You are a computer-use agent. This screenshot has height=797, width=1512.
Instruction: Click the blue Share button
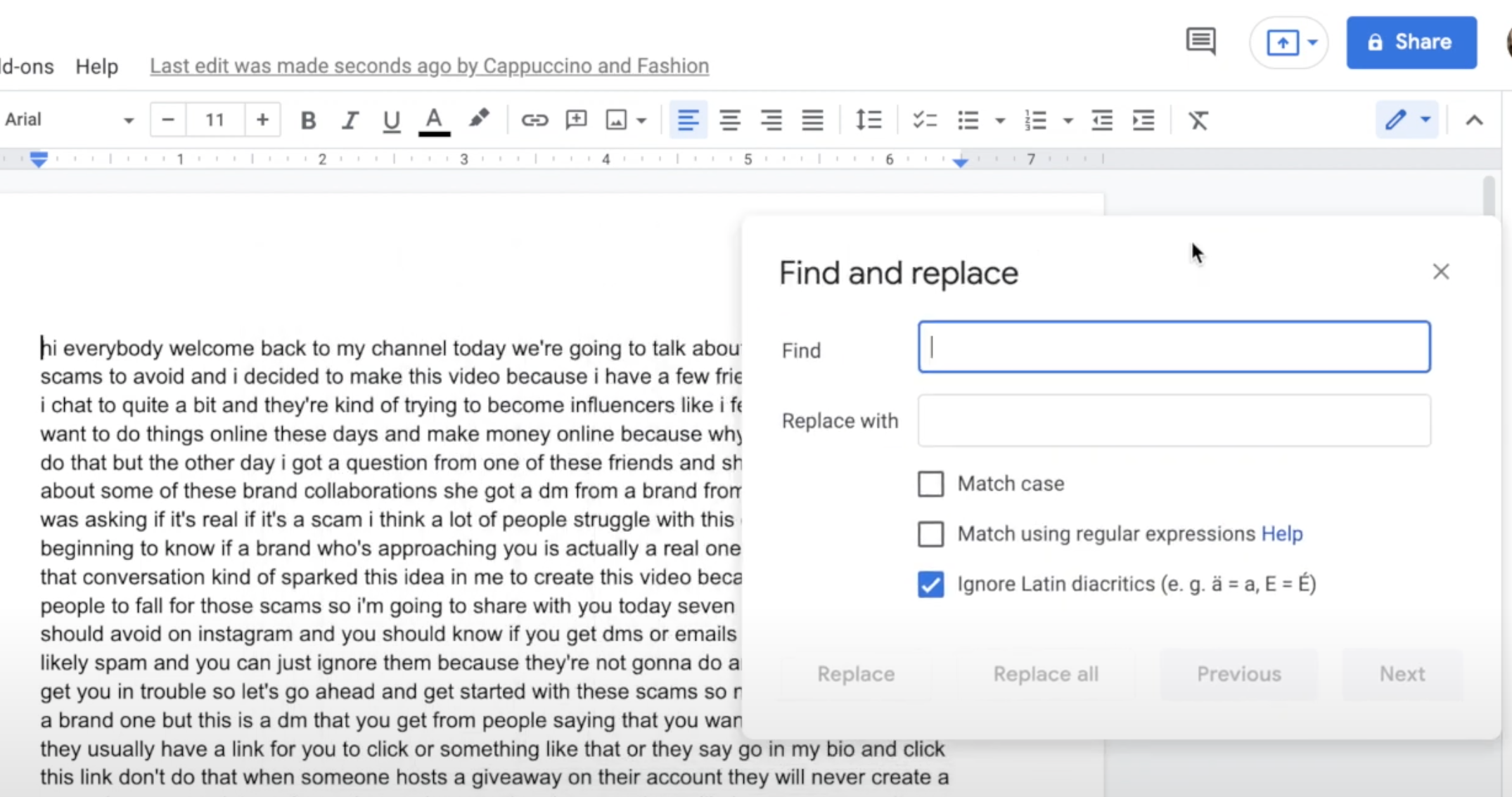1411,43
